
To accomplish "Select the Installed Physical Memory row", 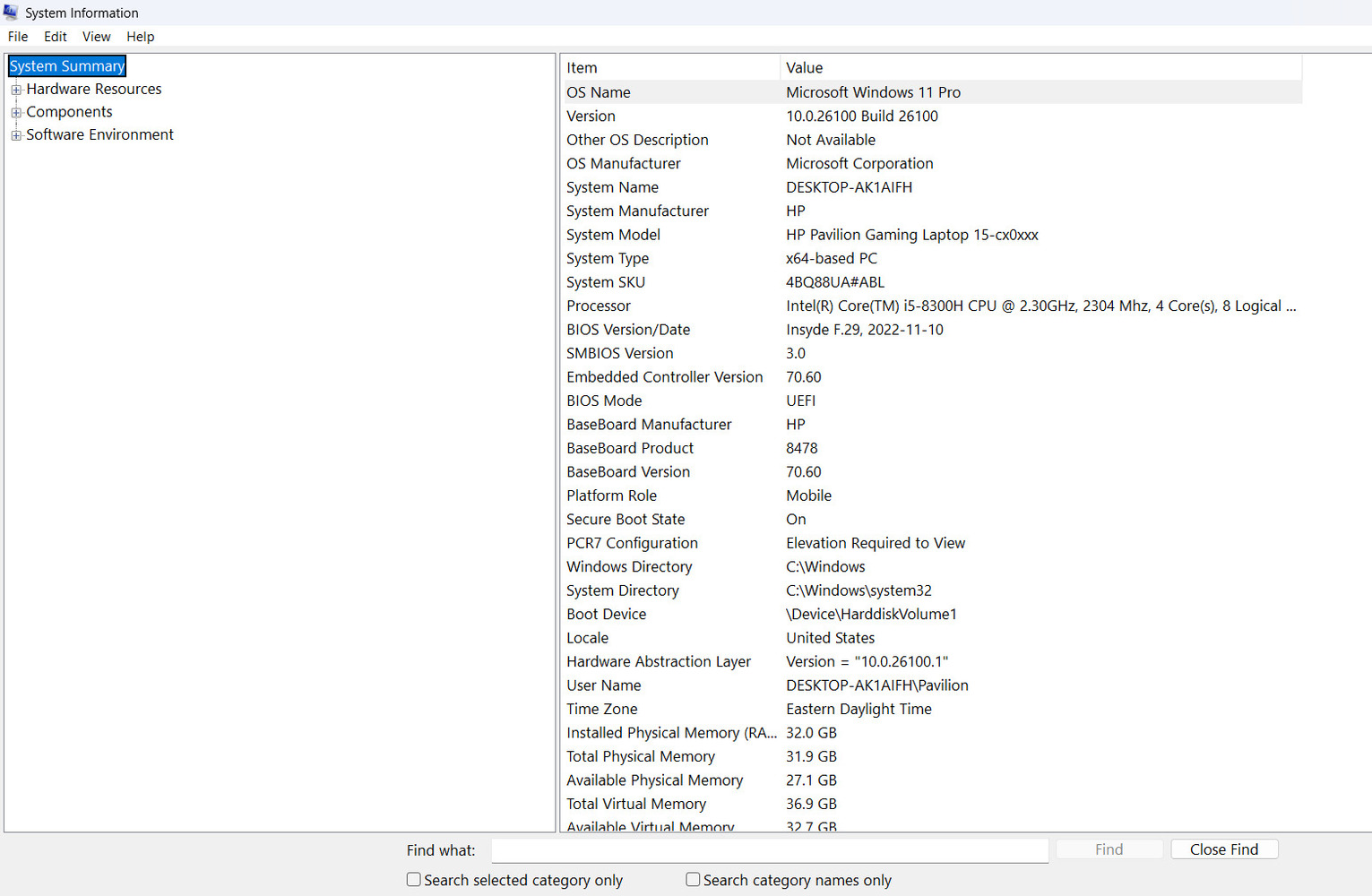I will pyautogui.click(x=932, y=733).
